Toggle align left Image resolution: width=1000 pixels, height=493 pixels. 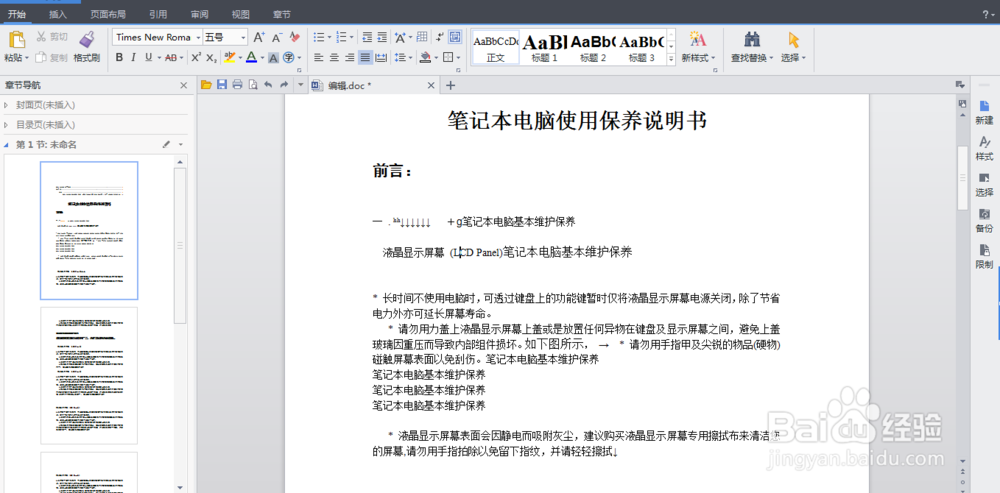pyautogui.click(x=319, y=57)
